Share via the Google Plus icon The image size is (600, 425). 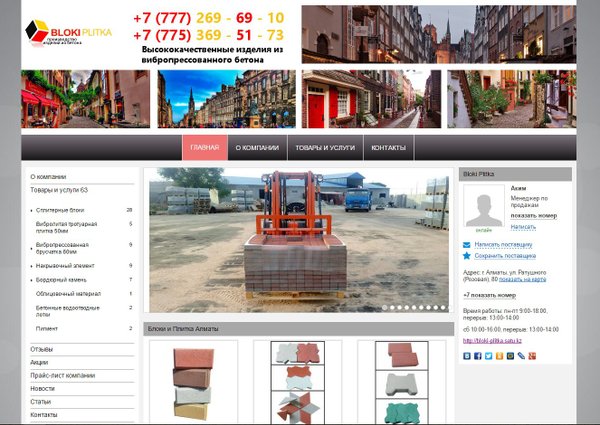pos(531,356)
